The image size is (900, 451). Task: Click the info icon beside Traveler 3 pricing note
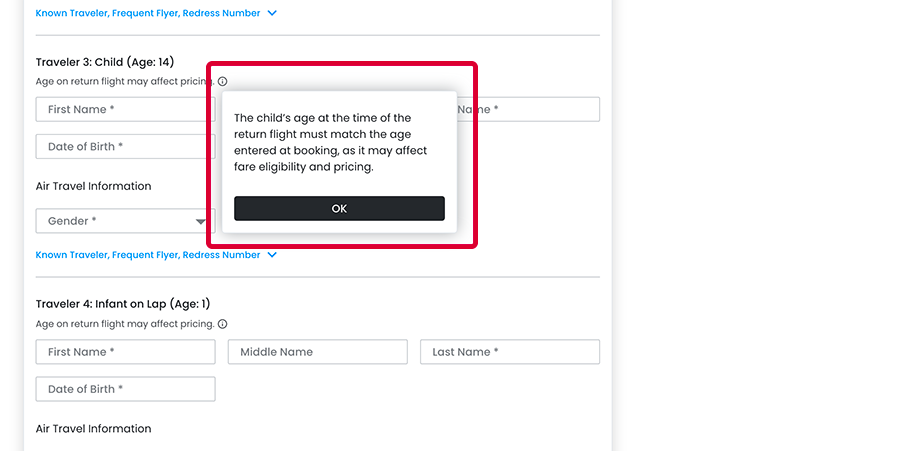[x=223, y=81]
